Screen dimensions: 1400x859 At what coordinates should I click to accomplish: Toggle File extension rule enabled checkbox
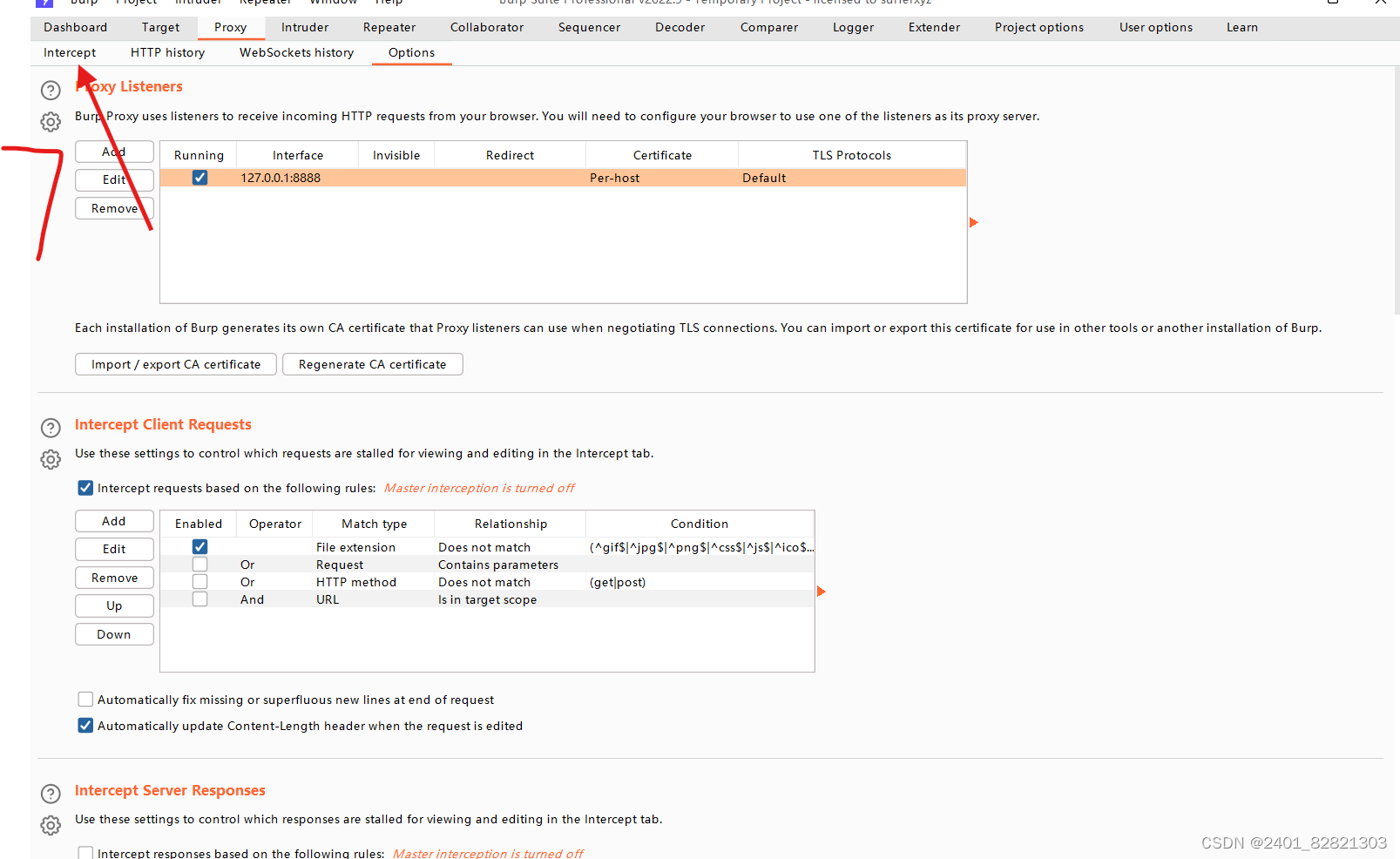point(200,547)
